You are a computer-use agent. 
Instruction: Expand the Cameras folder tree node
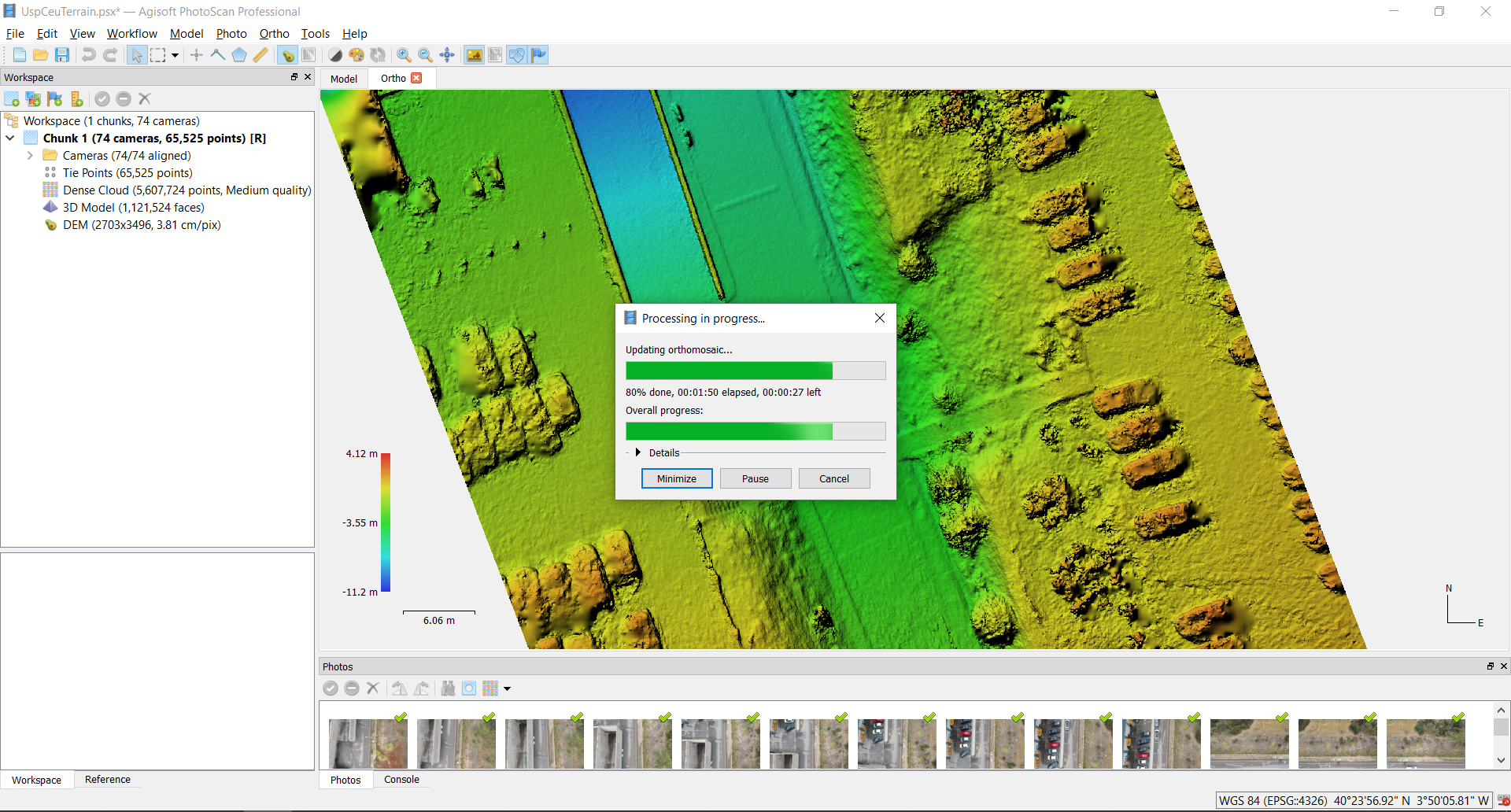(x=30, y=156)
